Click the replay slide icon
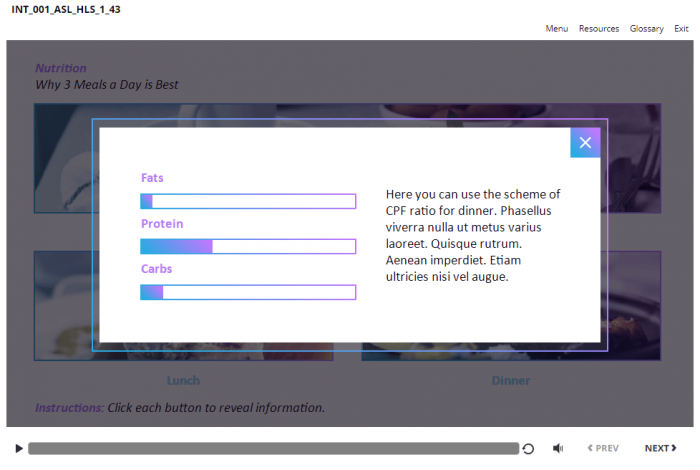The image size is (700, 470). point(529,449)
